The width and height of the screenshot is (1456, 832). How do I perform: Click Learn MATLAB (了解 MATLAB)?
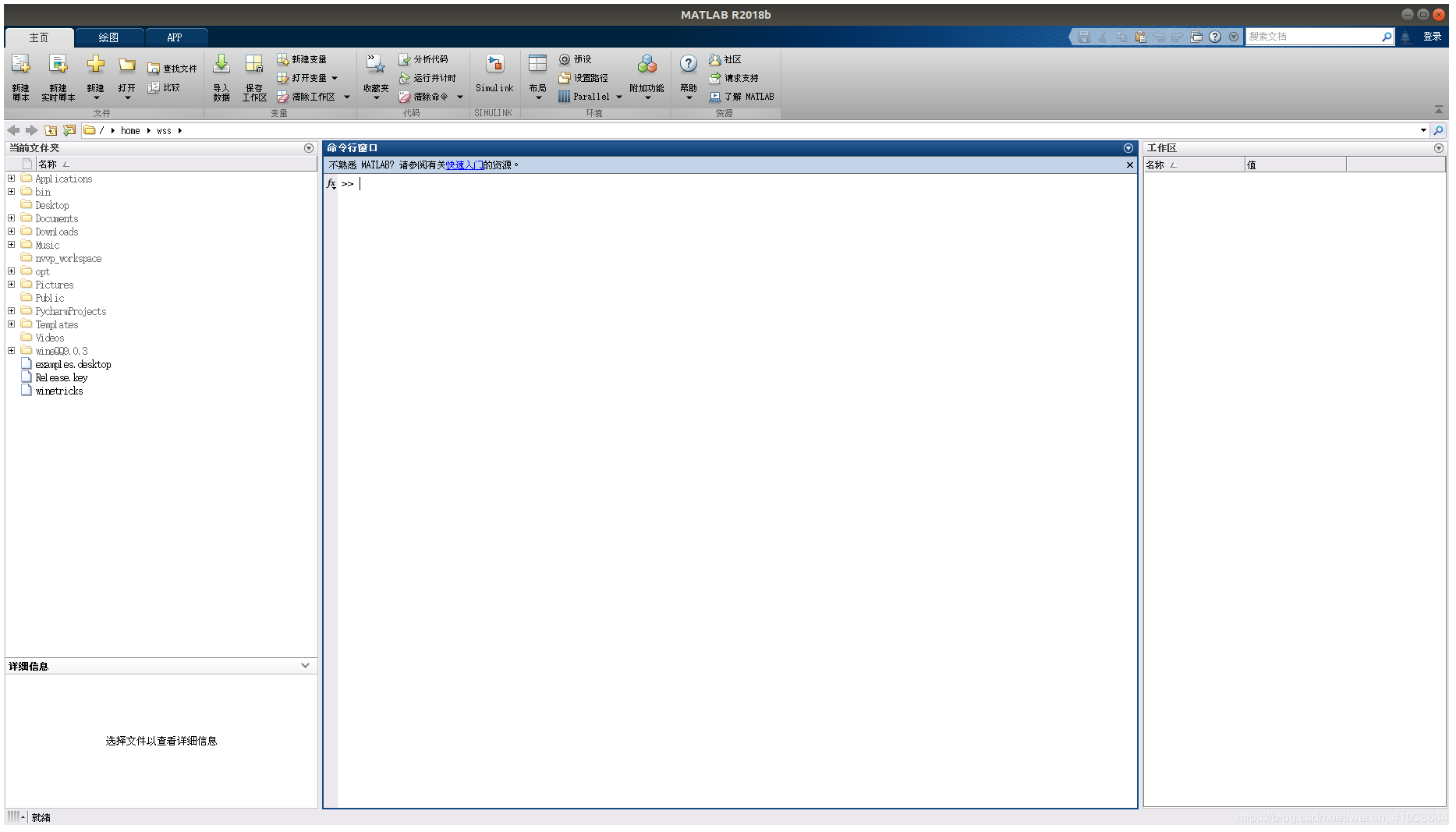(742, 97)
